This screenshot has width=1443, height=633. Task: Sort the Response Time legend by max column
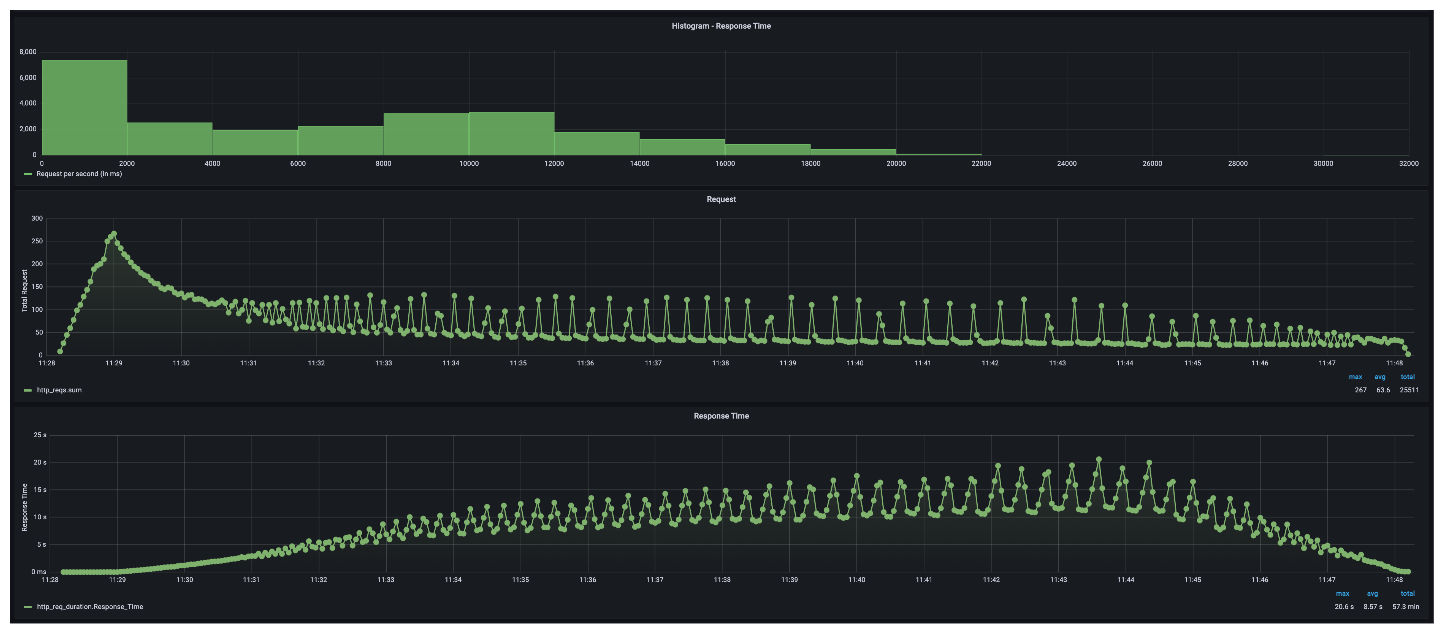pos(1342,593)
